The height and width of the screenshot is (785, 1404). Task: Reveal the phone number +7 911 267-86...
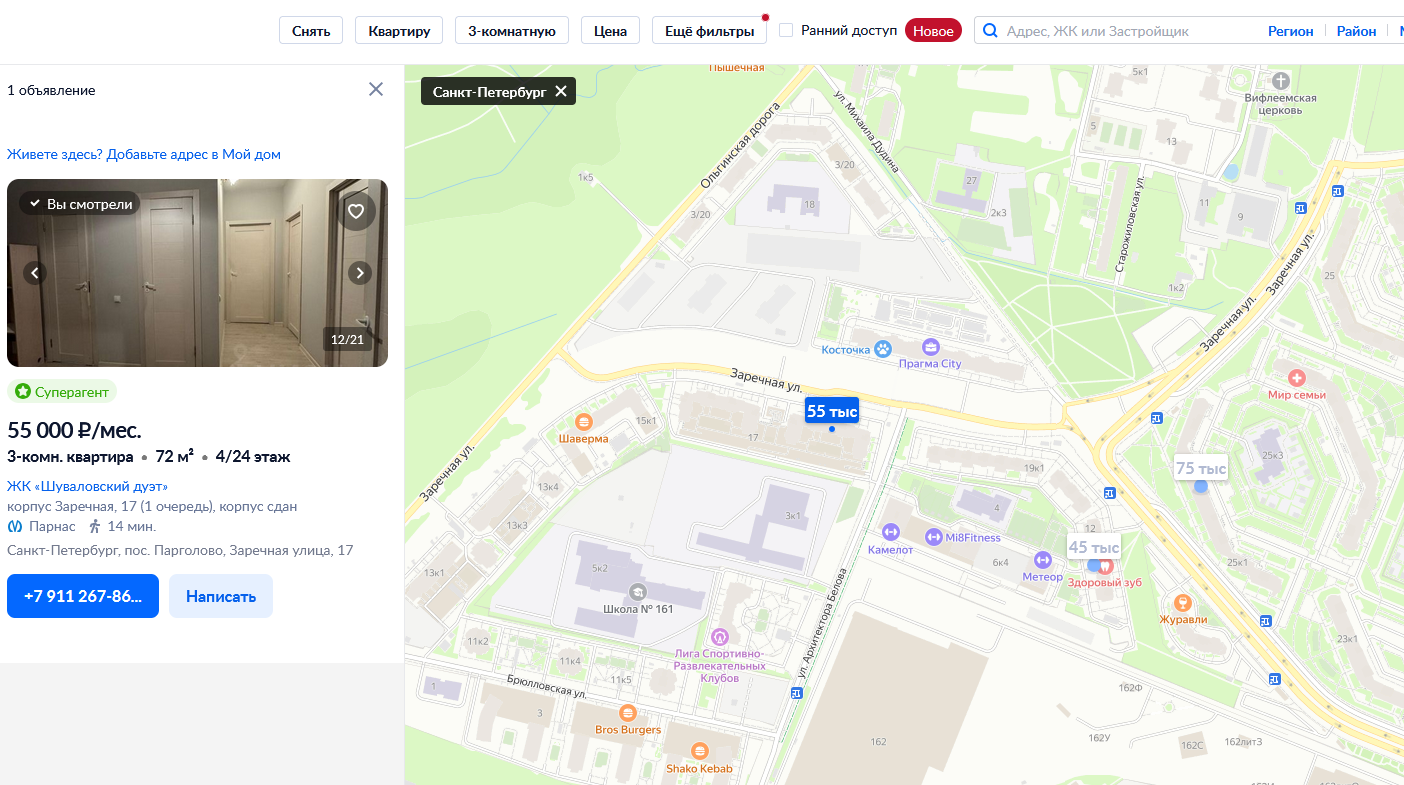[83, 596]
